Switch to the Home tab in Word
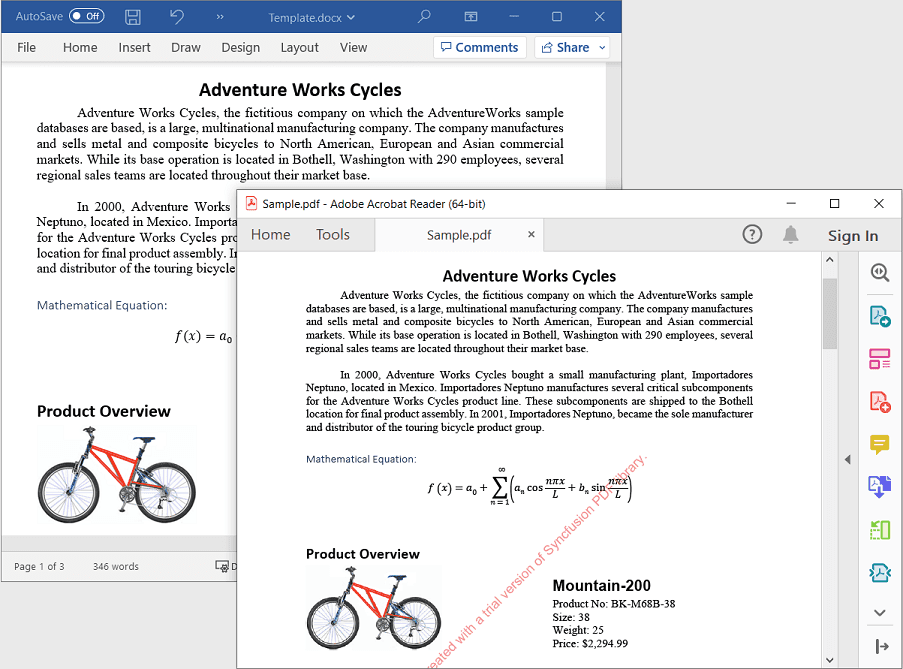This screenshot has width=903, height=669. (x=80, y=47)
